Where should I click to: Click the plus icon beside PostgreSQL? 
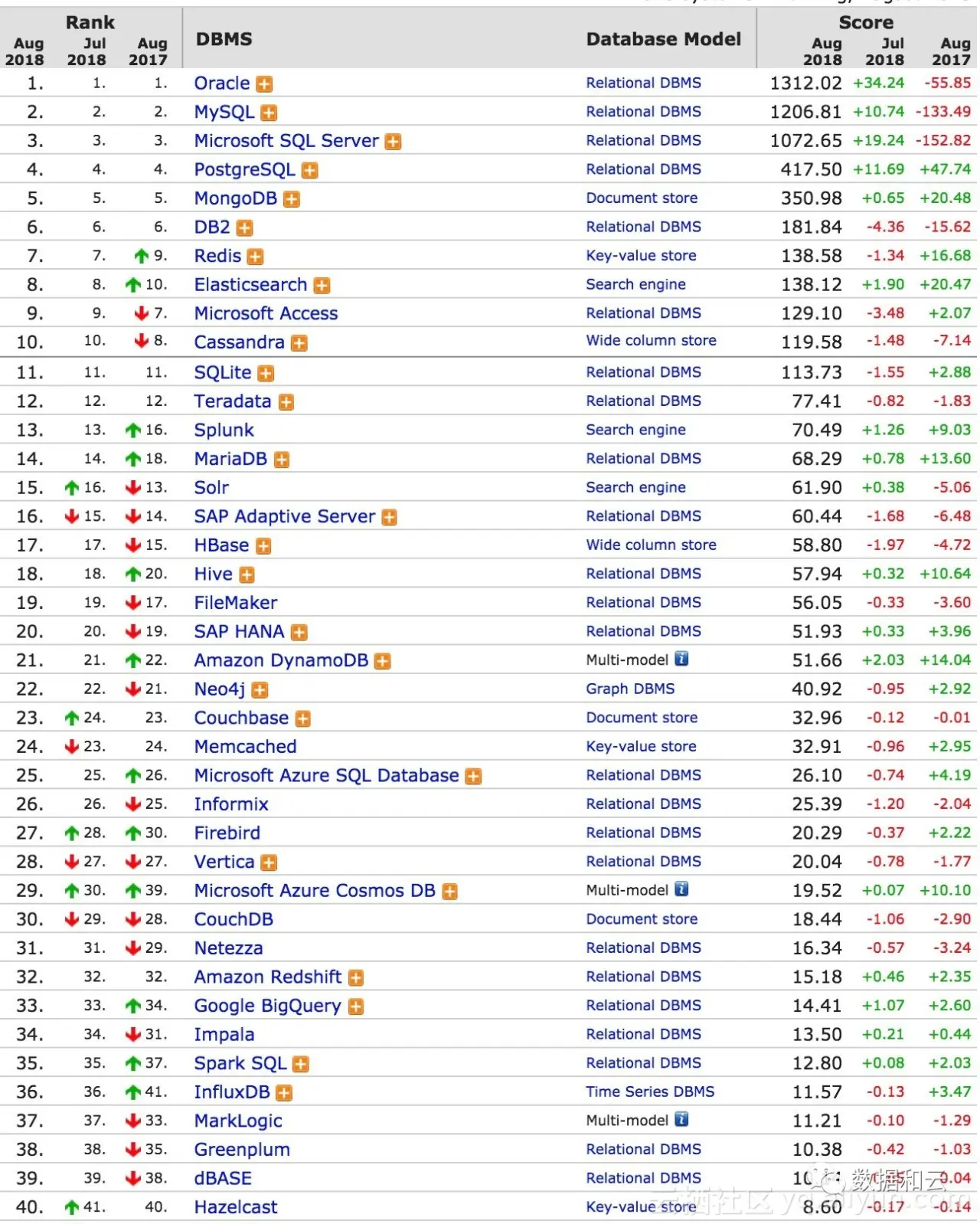pyautogui.click(x=309, y=171)
